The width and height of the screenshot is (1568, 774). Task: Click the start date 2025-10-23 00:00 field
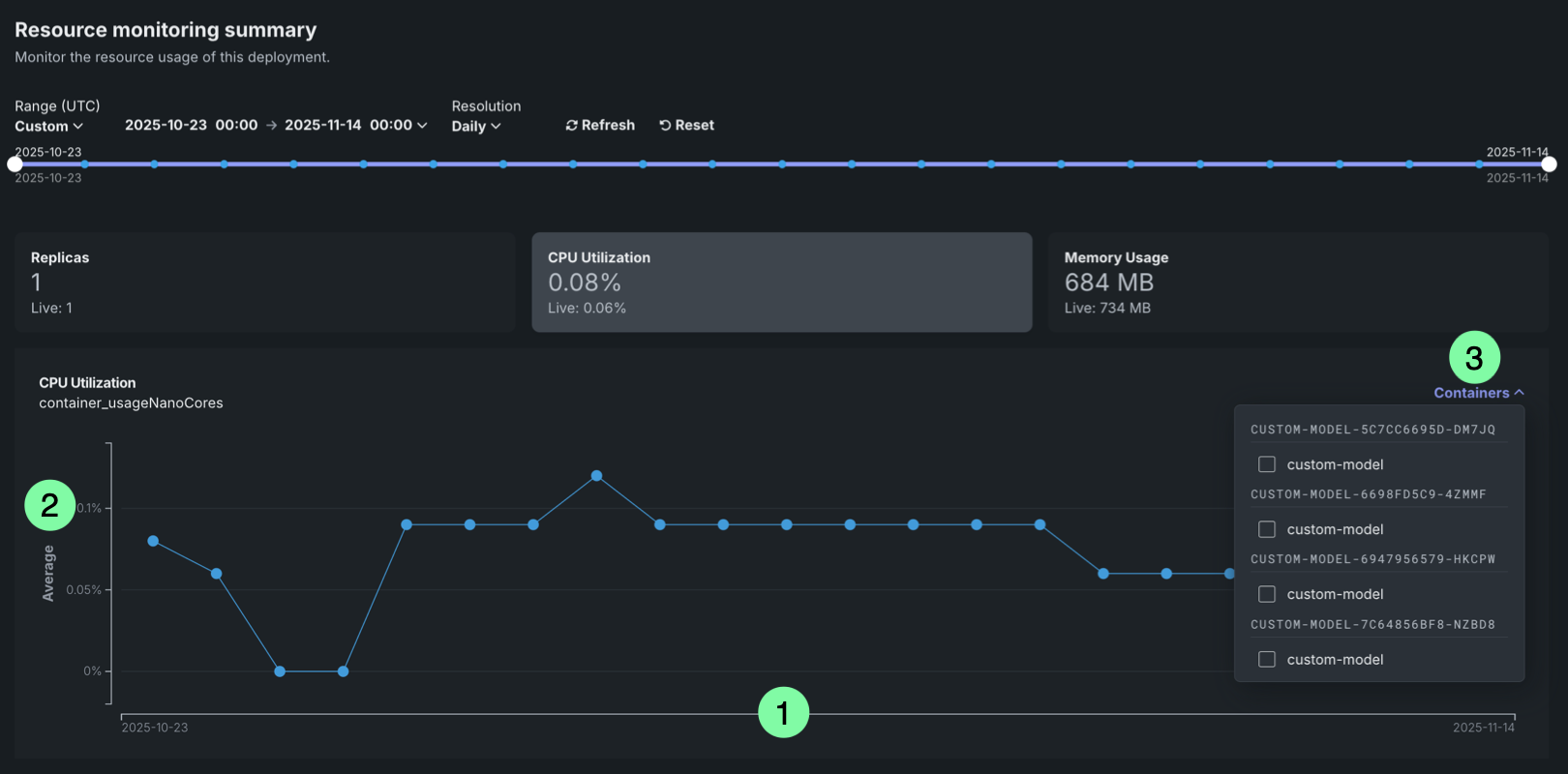pos(191,126)
